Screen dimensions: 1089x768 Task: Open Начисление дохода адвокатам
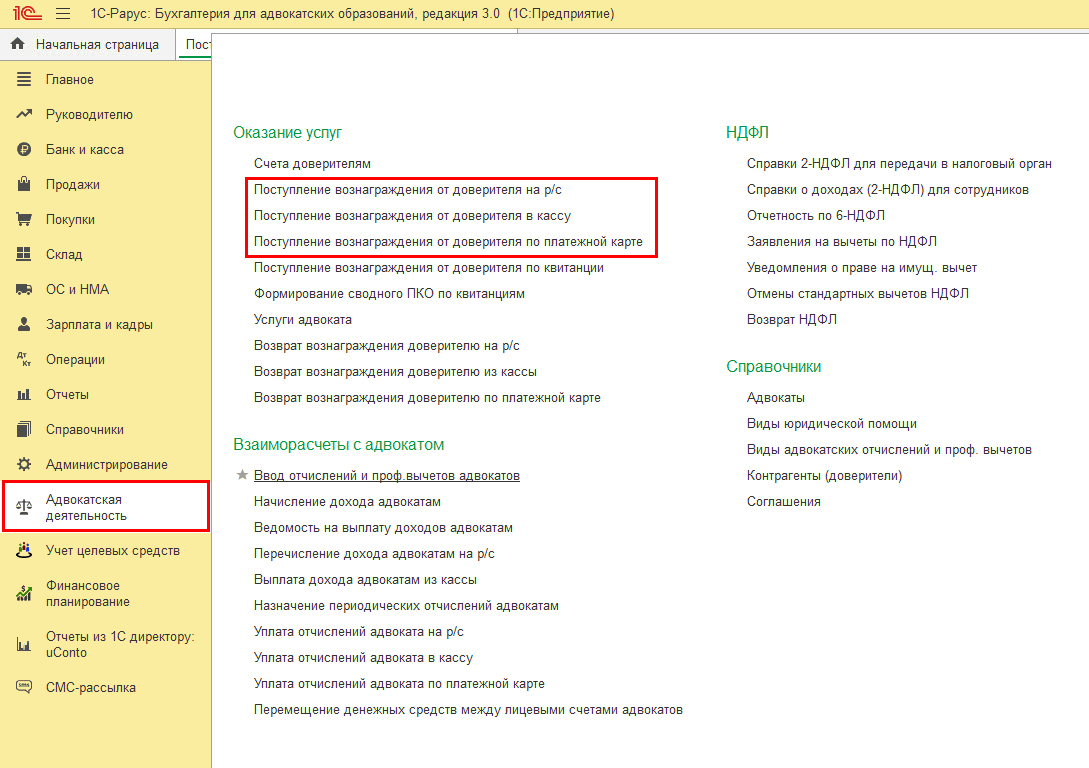(347, 502)
